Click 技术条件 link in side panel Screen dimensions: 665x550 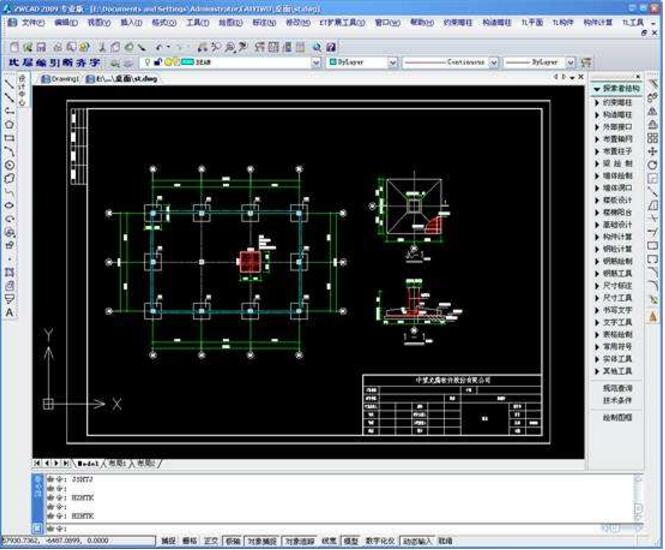click(x=618, y=400)
